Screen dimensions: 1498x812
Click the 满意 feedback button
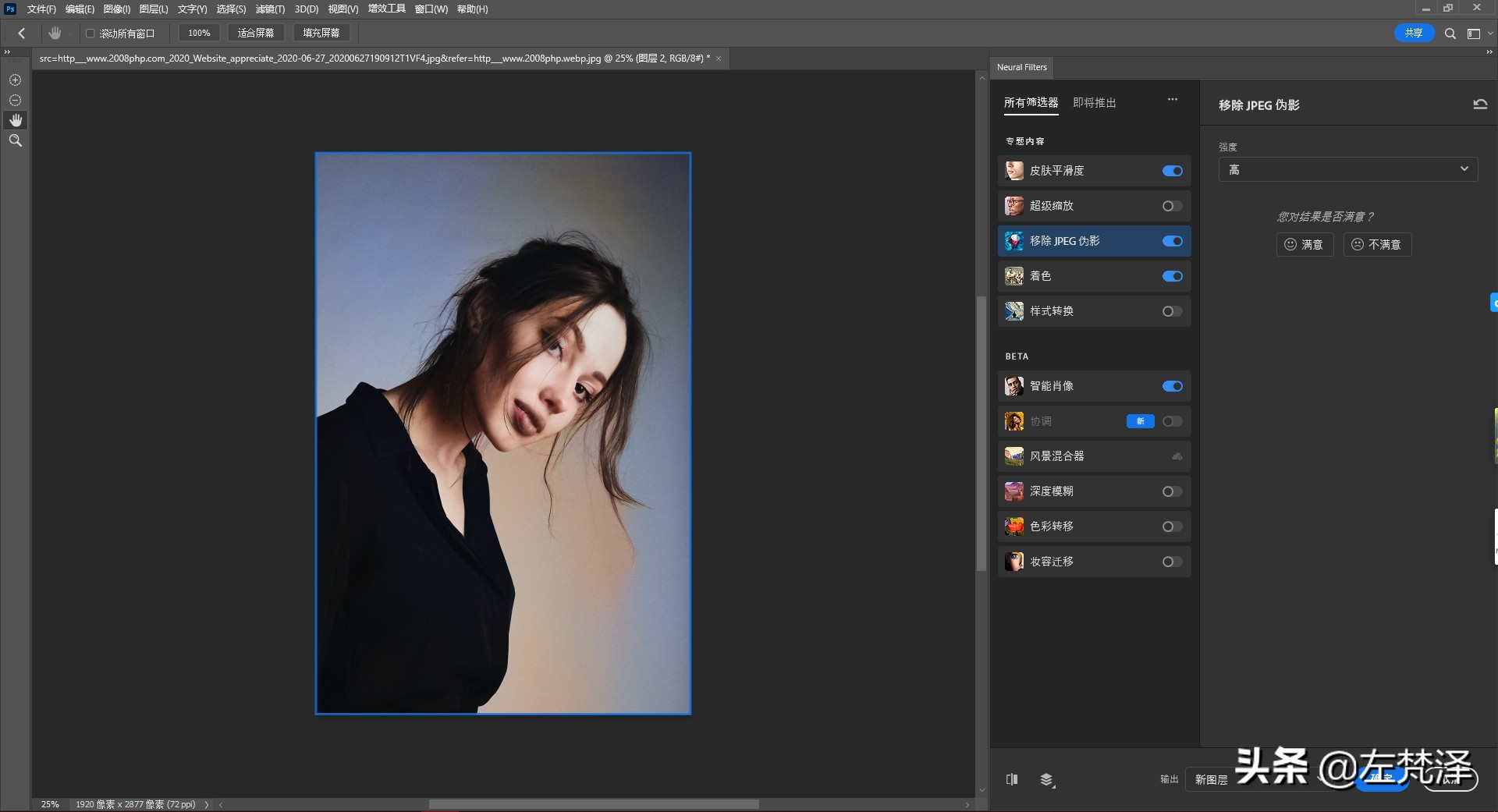tap(1305, 244)
